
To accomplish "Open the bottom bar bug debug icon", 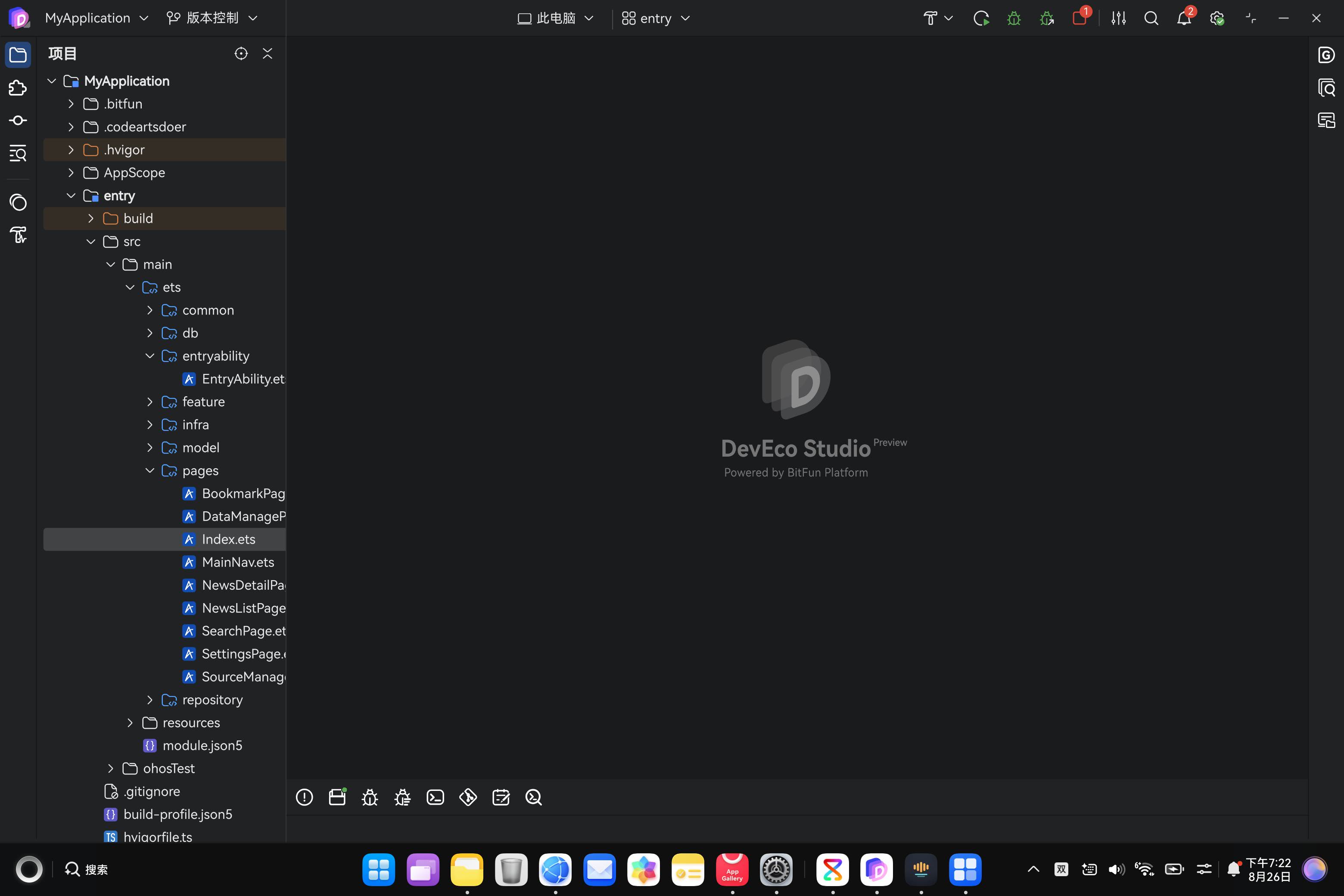I will coord(370,797).
